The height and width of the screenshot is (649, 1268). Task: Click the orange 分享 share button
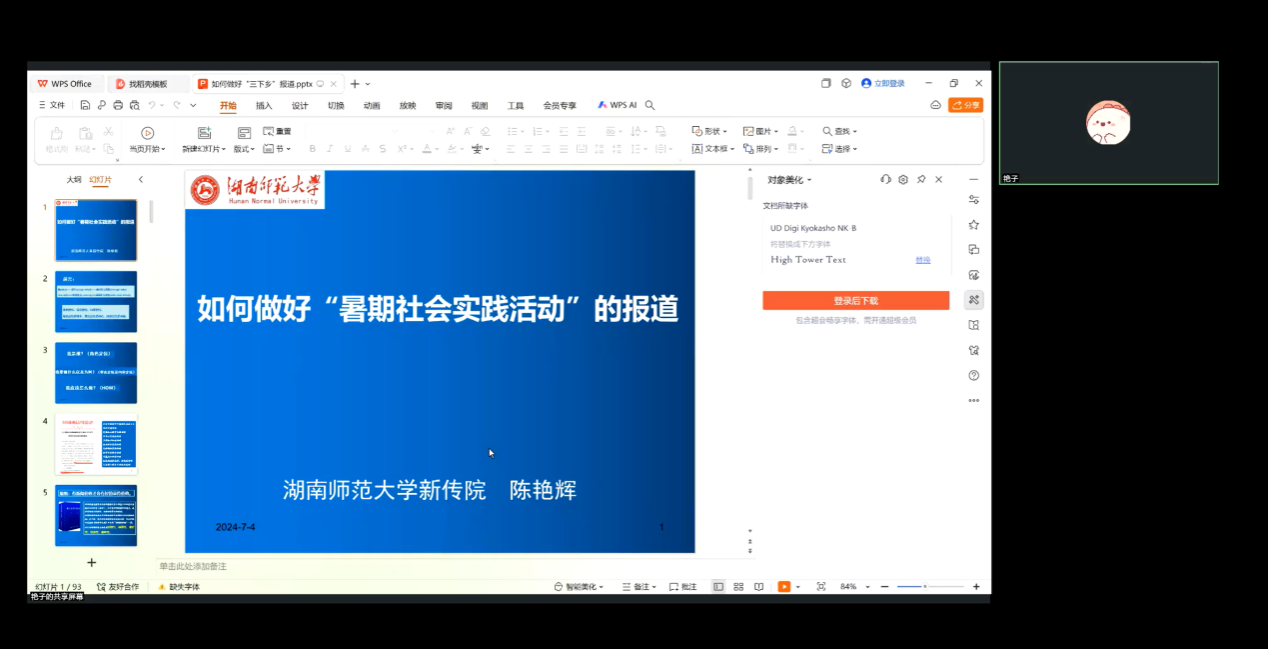point(965,105)
